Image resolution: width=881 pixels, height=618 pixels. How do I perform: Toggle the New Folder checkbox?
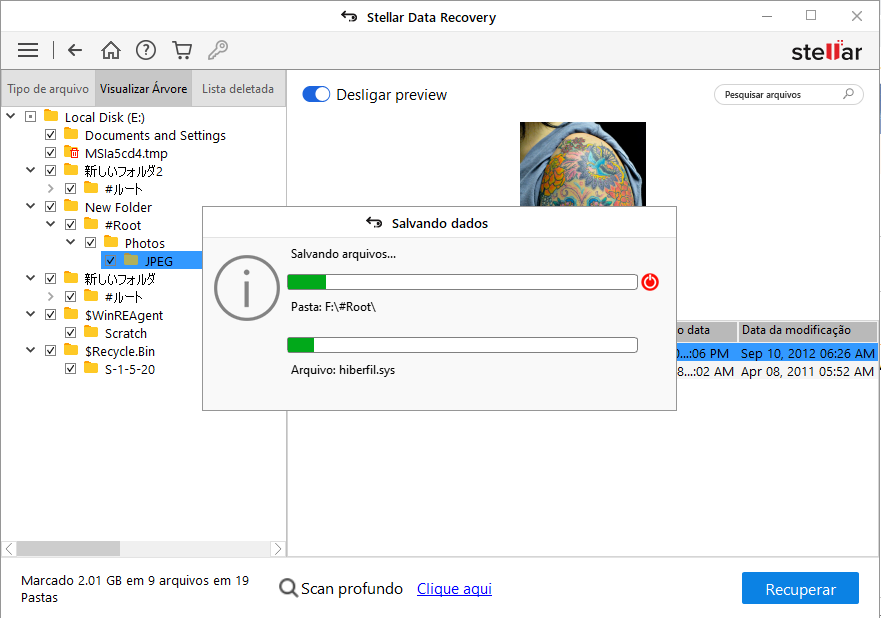pos(51,207)
